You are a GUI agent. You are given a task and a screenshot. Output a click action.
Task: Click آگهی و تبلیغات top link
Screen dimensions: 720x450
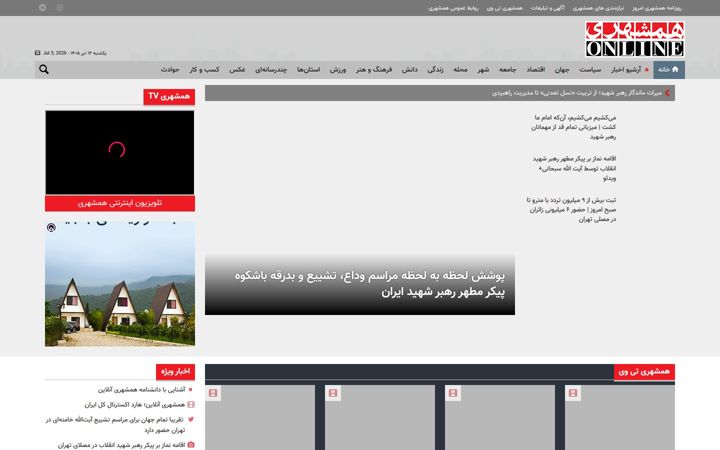tap(548, 8)
